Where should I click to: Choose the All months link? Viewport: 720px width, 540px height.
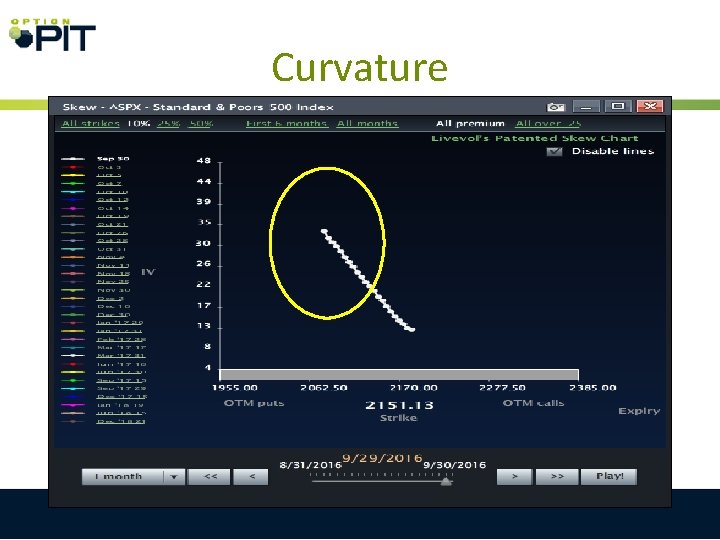pyautogui.click(x=367, y=124)
